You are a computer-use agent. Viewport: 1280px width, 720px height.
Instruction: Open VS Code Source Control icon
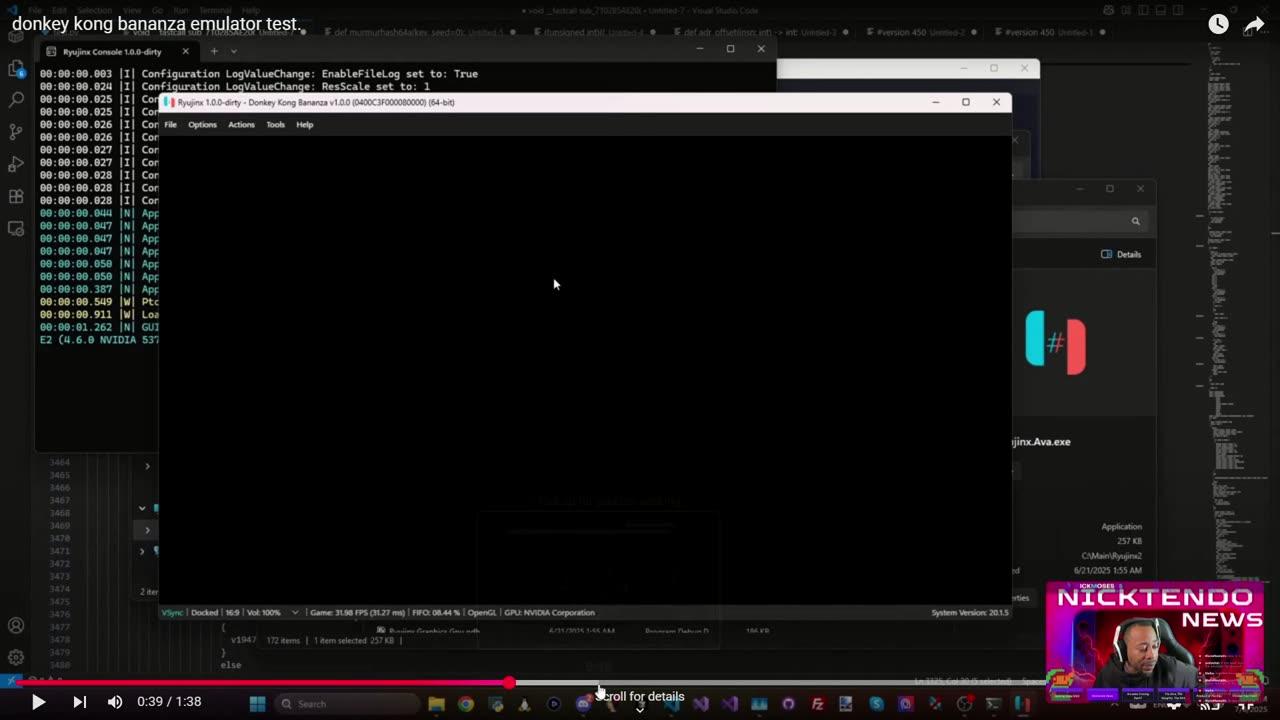click(16, 132)
